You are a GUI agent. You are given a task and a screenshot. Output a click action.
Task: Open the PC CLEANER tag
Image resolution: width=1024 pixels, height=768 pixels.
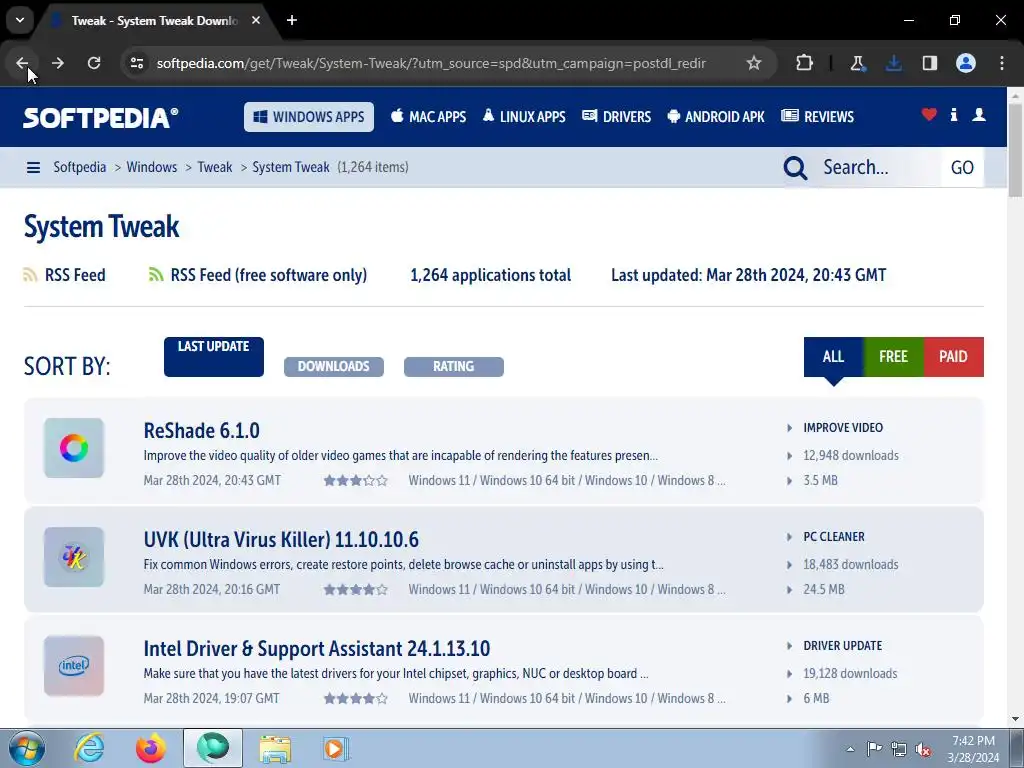pyautogui.click(x=833, y=537)
